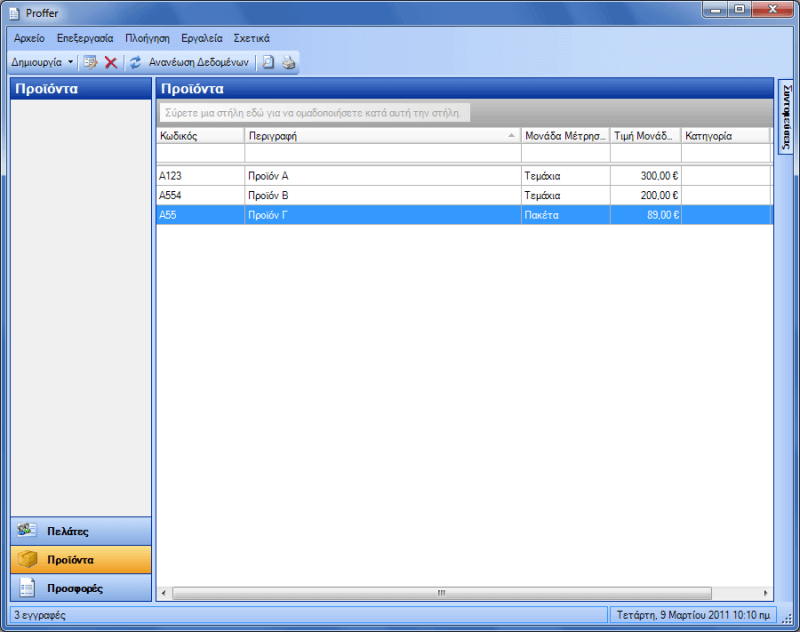The image size is (800, 632).
Task: Open the Εργαλεία menu
Action: [x=201, y=38]
